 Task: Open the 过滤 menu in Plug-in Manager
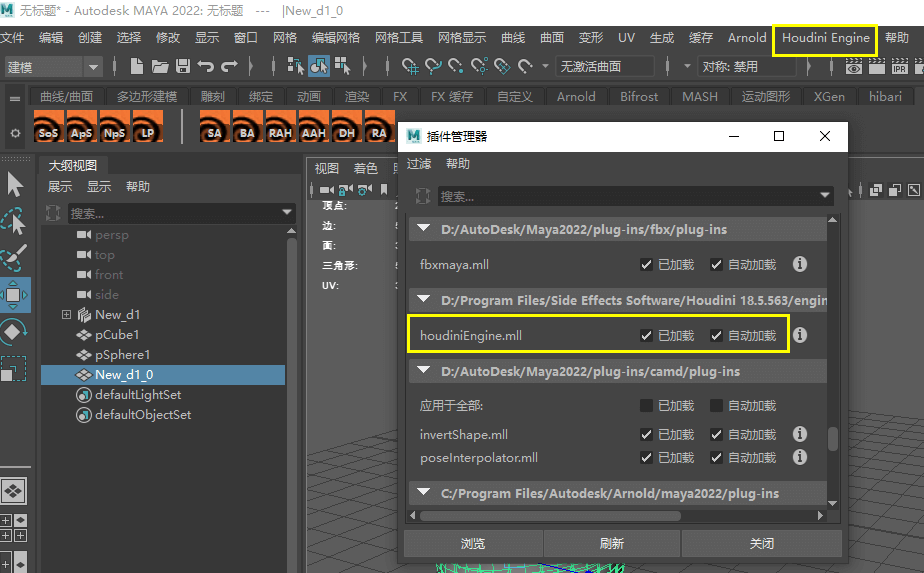pos(419,164)
